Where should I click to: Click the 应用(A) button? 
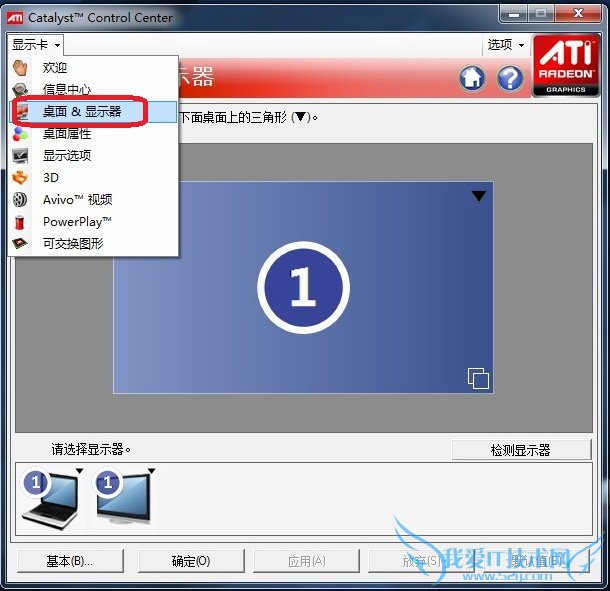point(306,561)
